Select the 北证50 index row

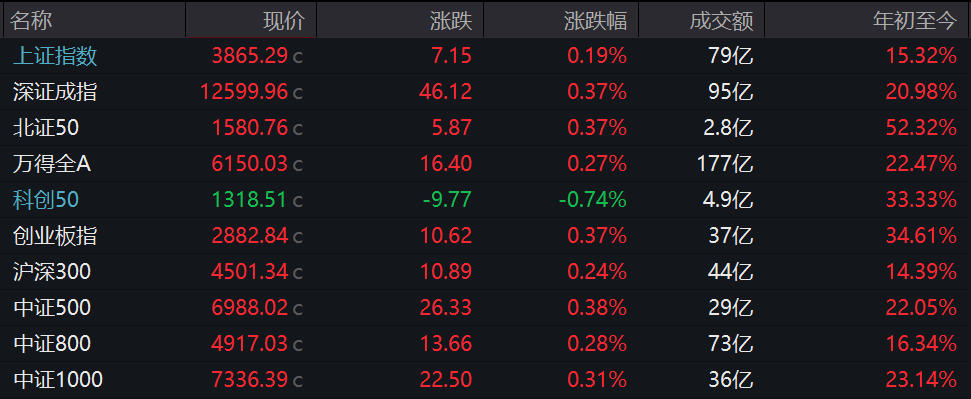click(486, 128)
